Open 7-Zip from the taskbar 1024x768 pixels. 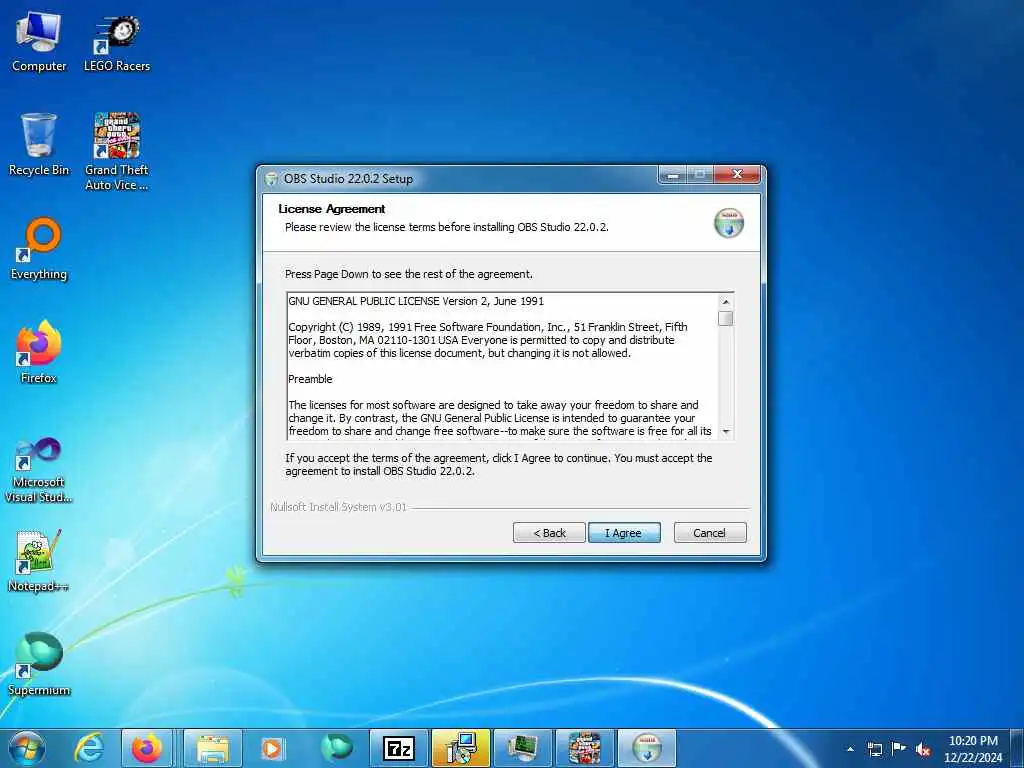[x=399, y=748]
